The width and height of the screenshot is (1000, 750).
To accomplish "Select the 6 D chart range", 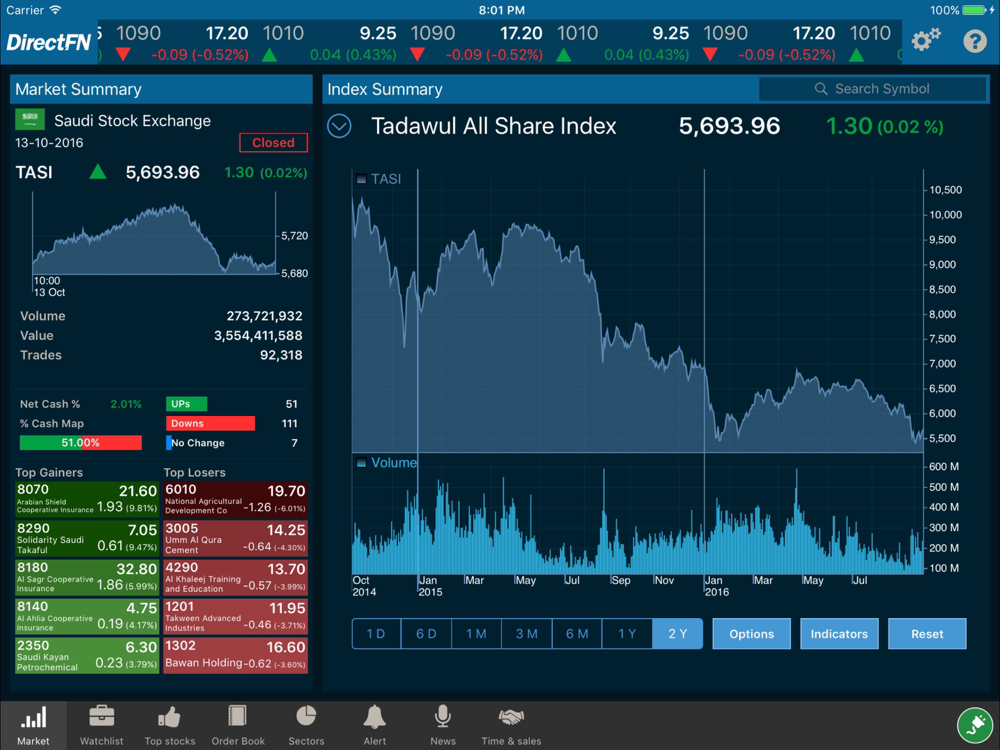I will click(x=426, y=633).
